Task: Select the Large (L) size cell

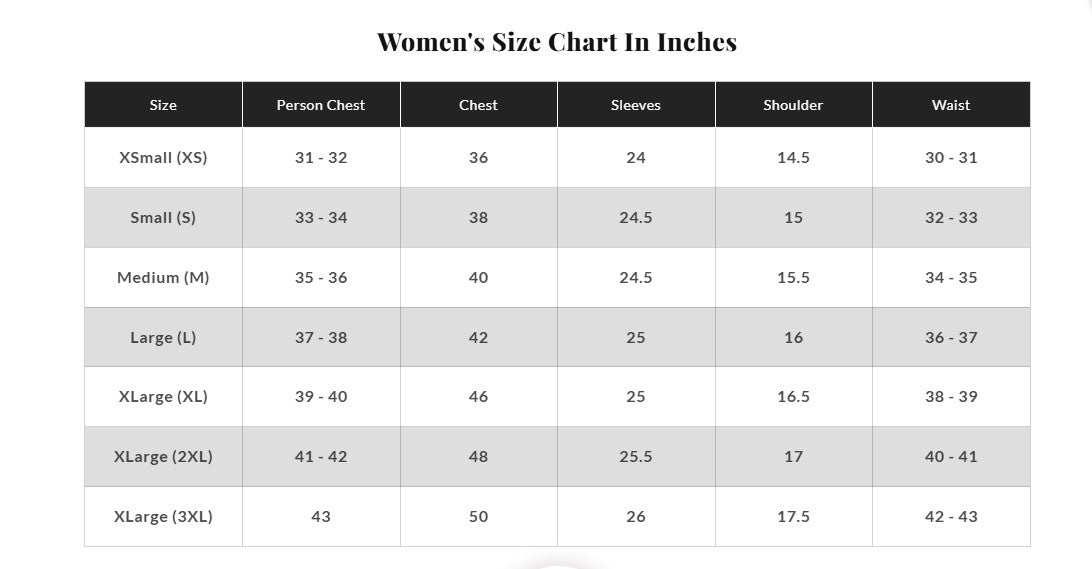Action: point(163,337)
